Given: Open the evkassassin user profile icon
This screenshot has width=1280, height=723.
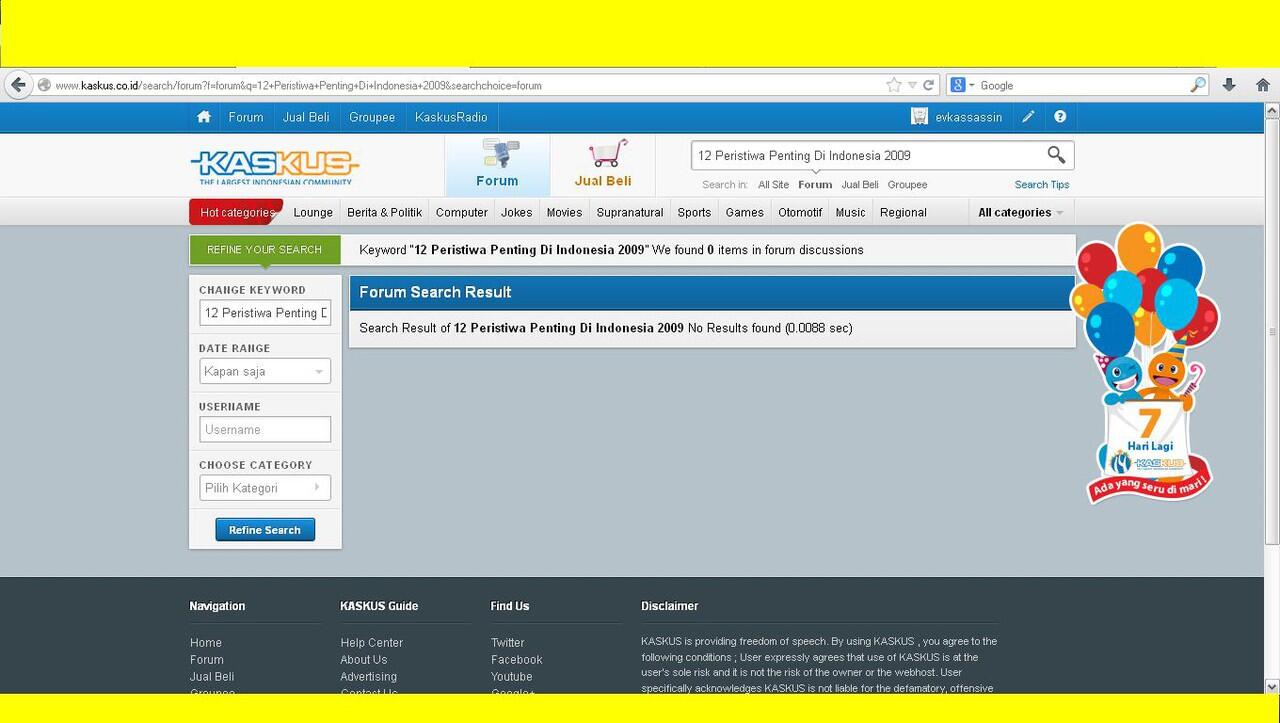Looking at the screenshot, I should (919, 117).
